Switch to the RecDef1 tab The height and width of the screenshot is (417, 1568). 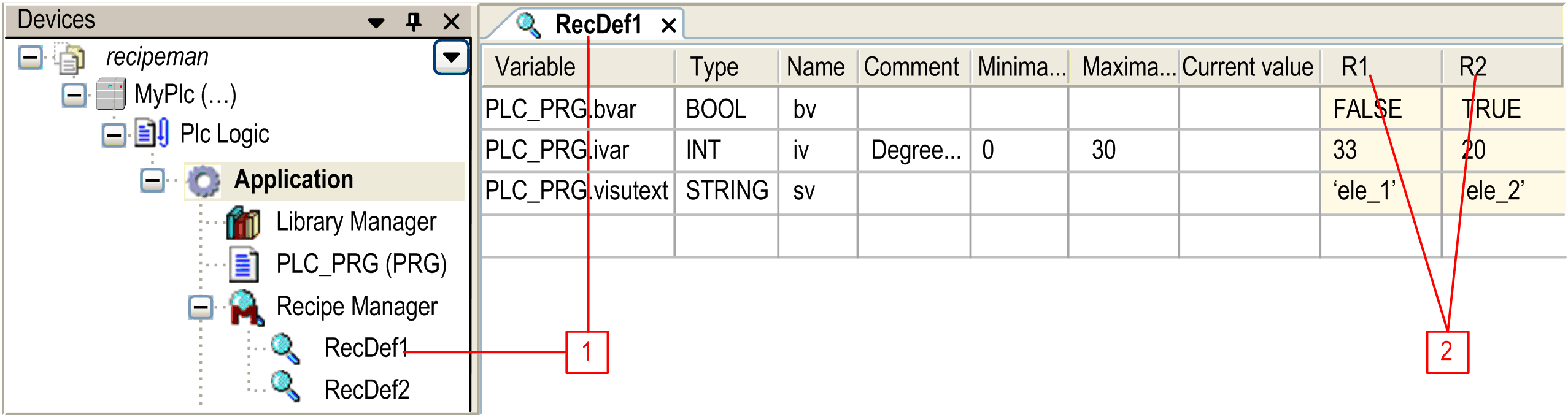[x=598, y=25]
